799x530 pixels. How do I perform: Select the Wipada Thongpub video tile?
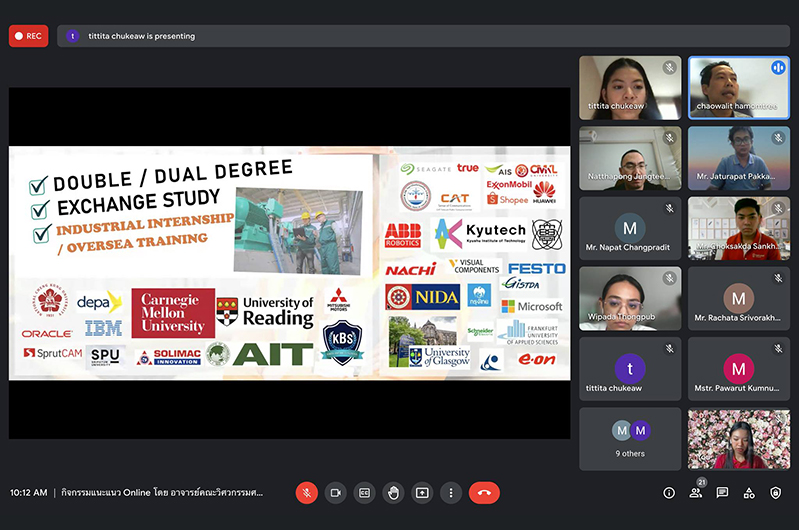tap(630, 299)
